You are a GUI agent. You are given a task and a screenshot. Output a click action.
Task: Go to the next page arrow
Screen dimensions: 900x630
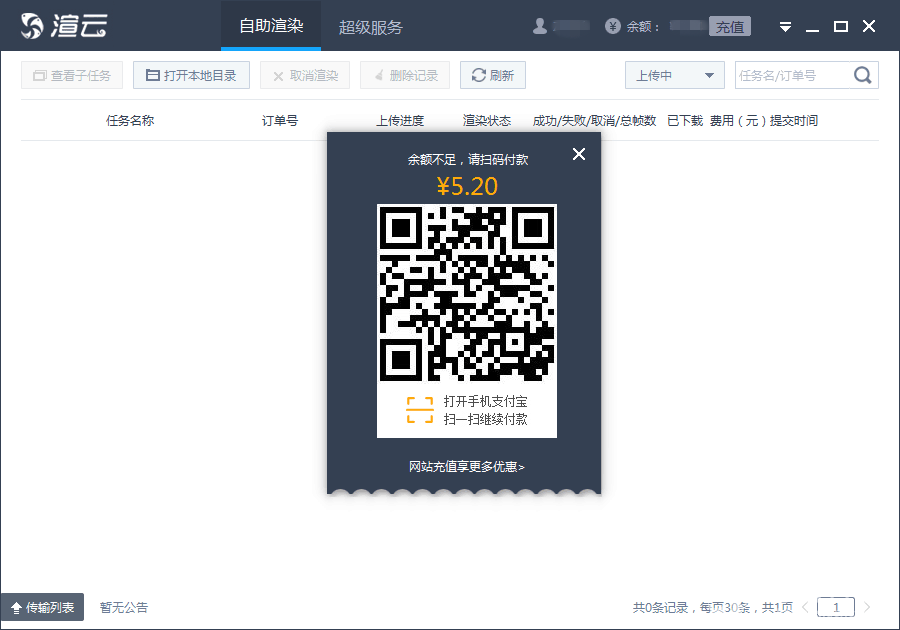[x=867, y=607]
